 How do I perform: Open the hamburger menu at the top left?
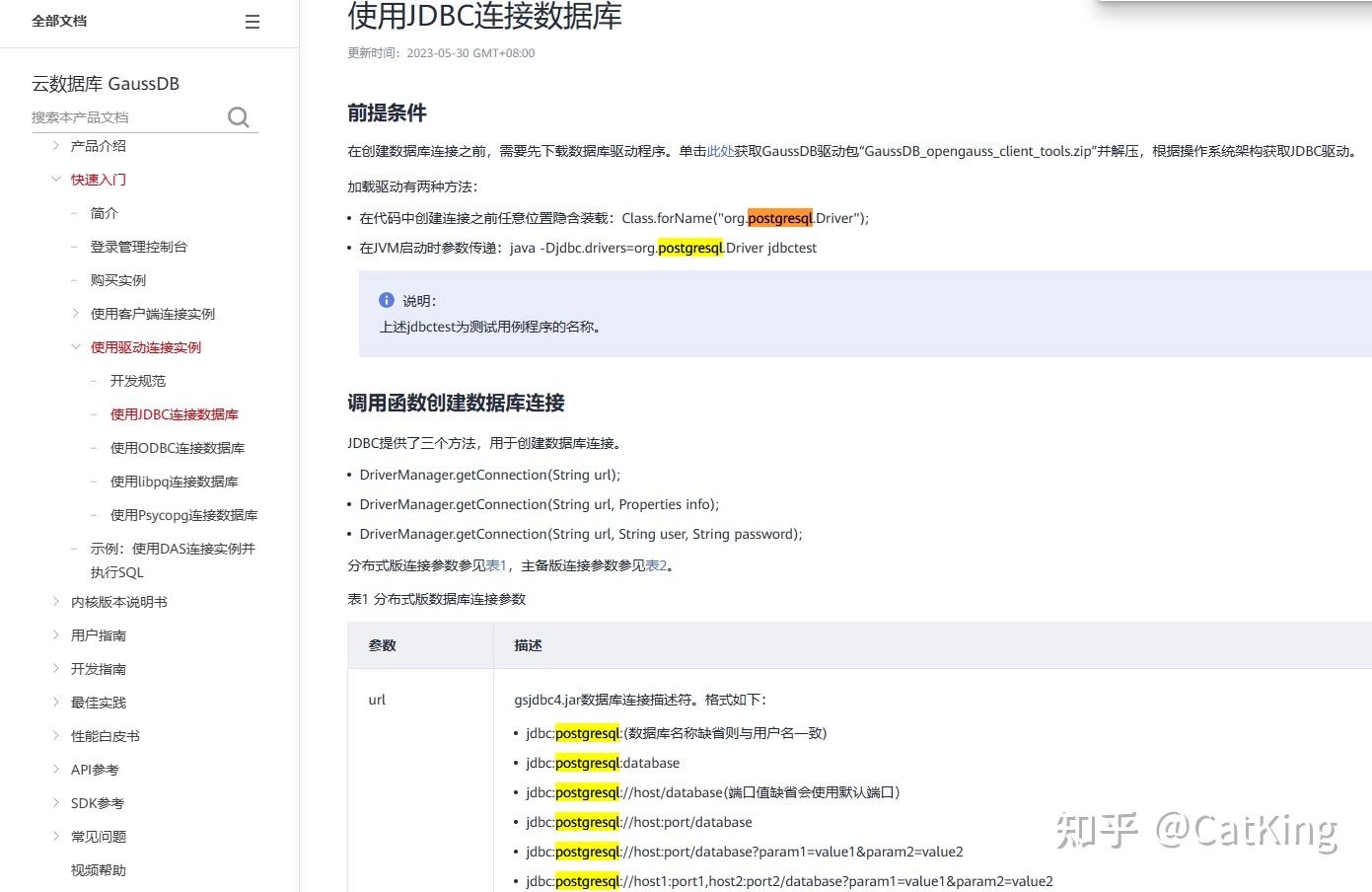click(253, 21)
